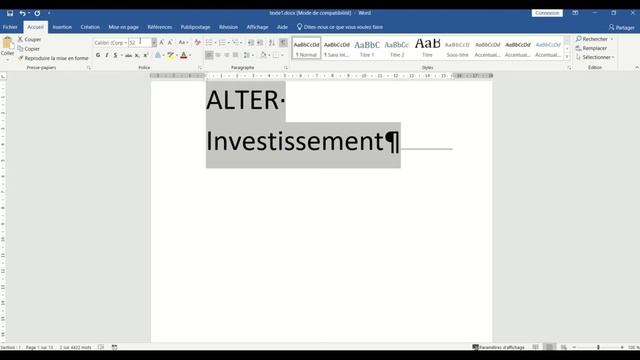Apply the Titre 1 style
Viewport: 640px width, 360px height.
pyautogui.click(x=367, y=48)
